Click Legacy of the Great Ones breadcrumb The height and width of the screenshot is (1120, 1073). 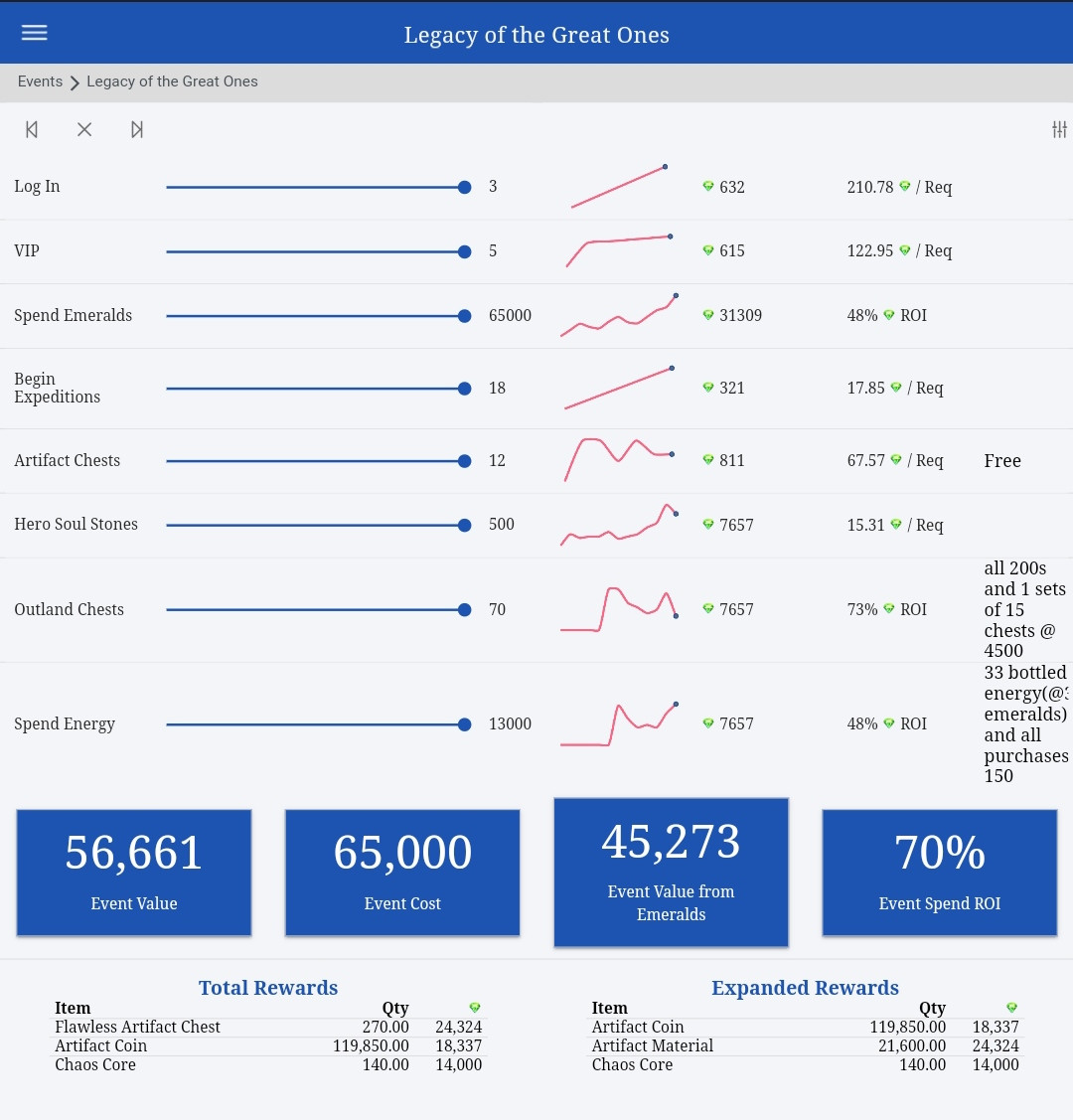[172, 81]
